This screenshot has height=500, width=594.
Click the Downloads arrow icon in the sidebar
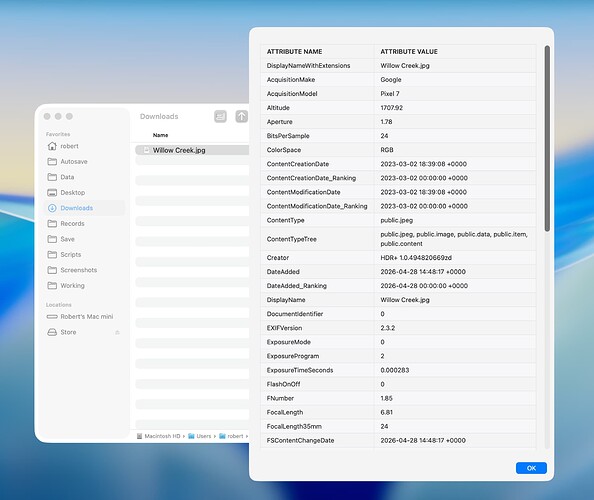point(52,208)
